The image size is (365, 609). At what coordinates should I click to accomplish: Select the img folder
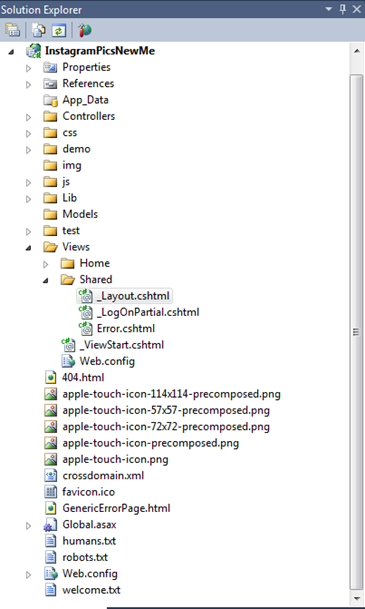coord(71,165)
